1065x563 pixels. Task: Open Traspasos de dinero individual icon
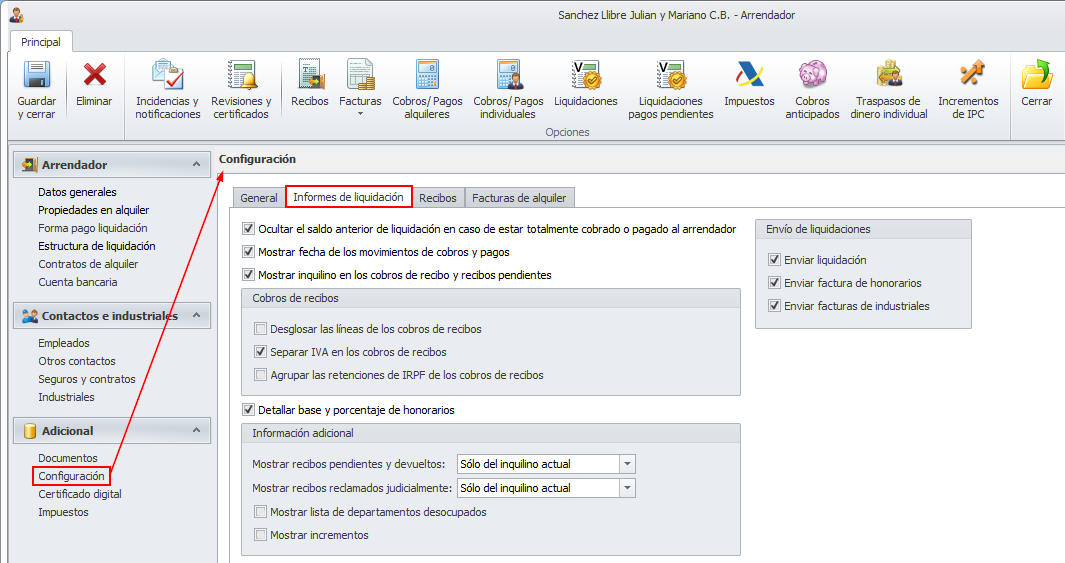pos(888,75)
